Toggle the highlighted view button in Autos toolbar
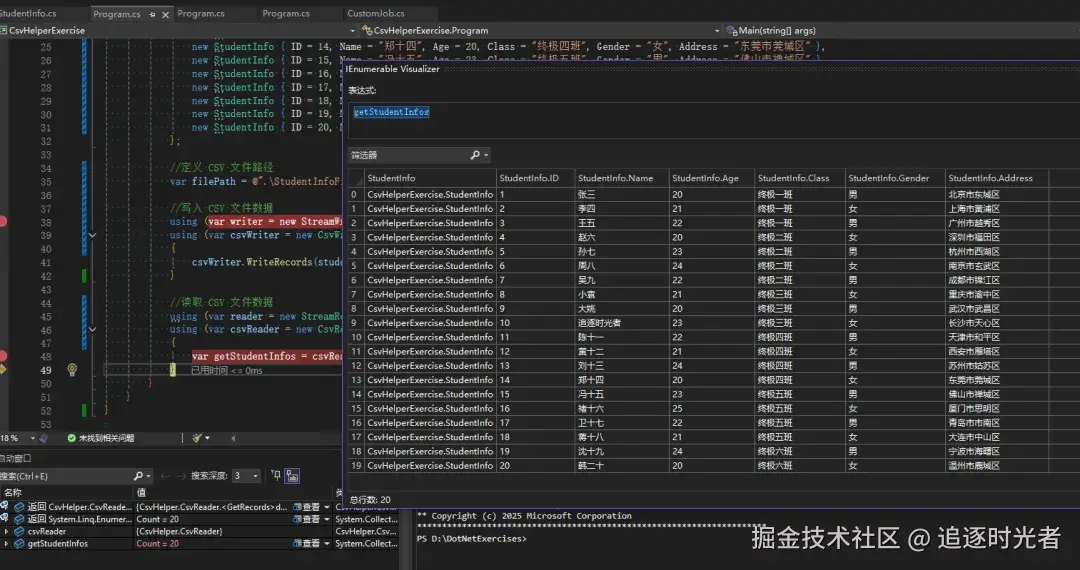 point(292,476)
